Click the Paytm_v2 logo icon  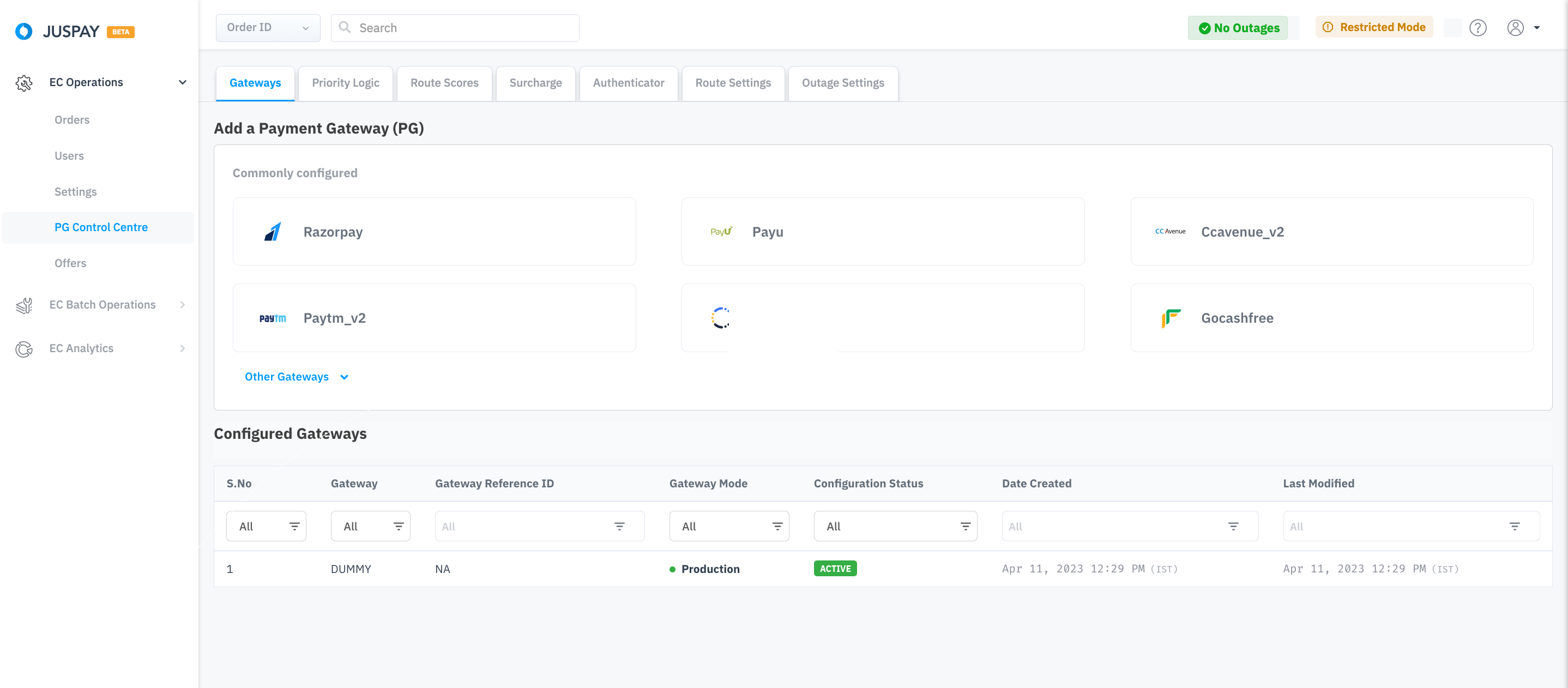point(272,318)
